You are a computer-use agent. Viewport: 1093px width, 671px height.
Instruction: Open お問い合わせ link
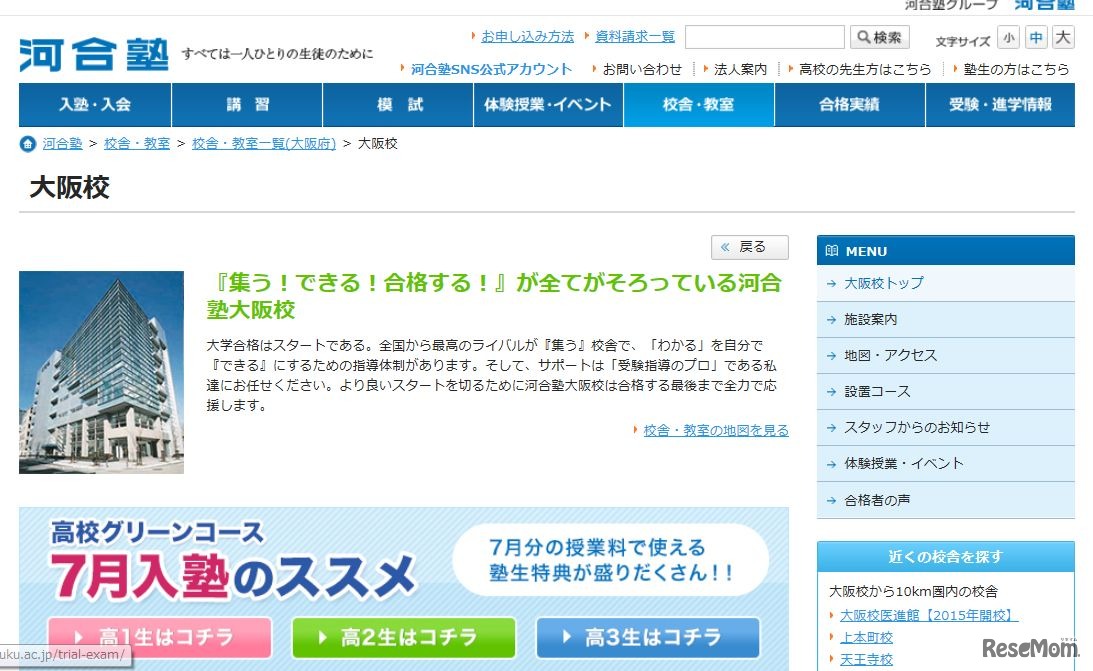(642, 69)
